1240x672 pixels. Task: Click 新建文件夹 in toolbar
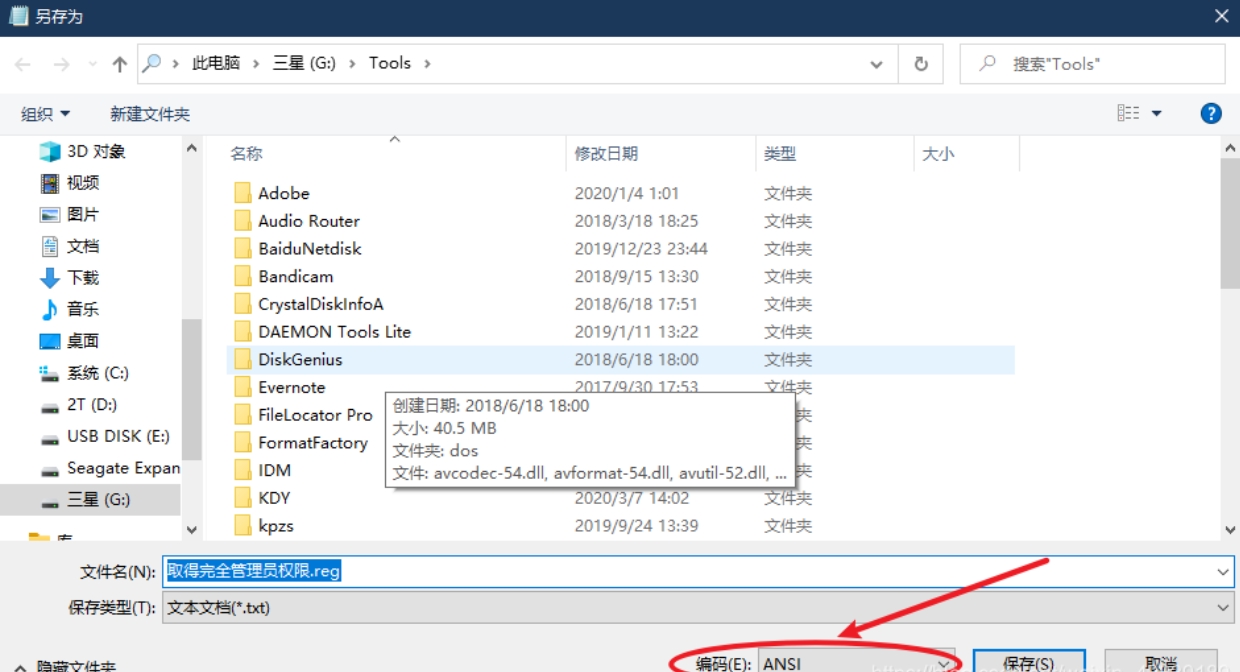click(x=150, y=114)
